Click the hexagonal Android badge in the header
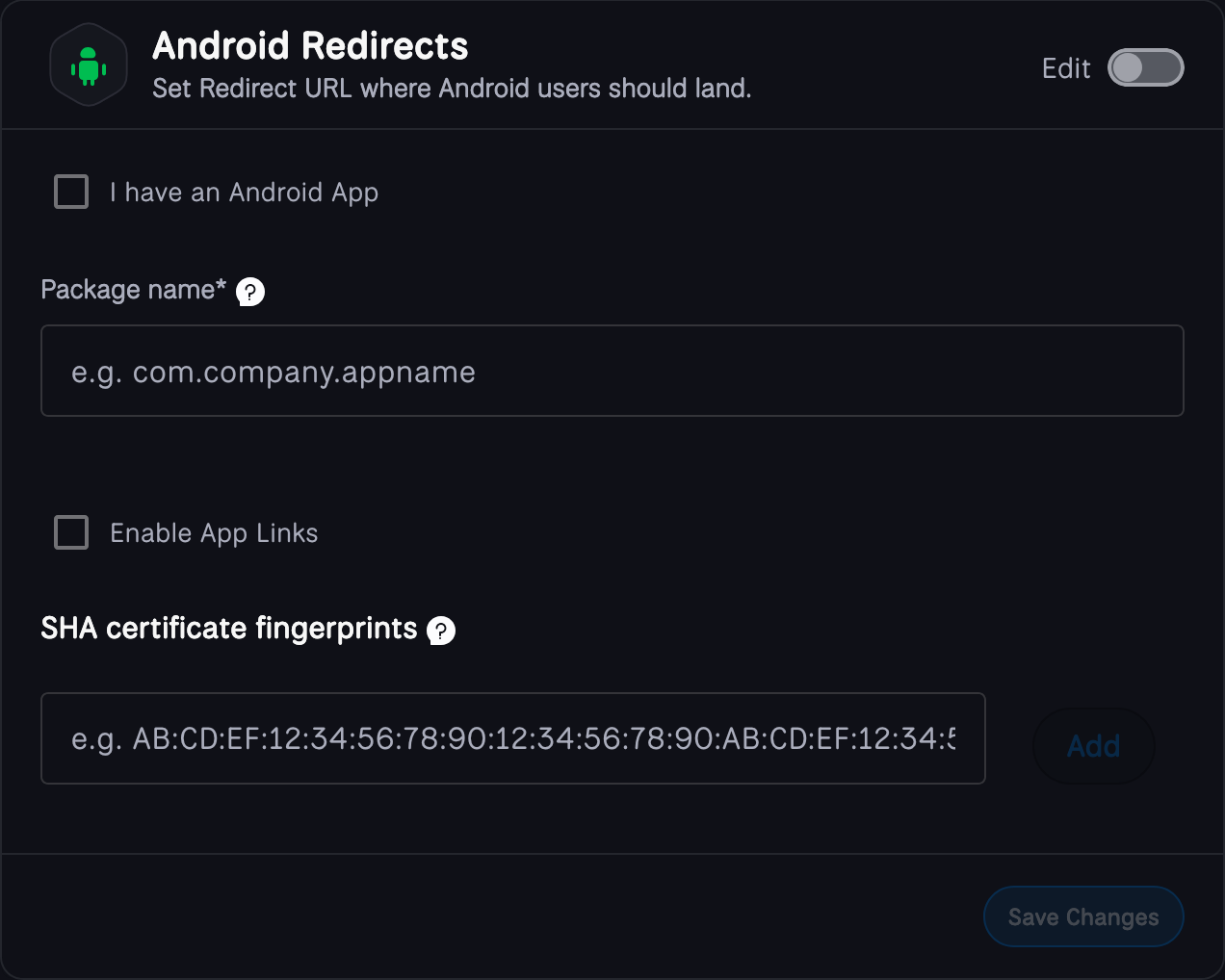 (x=89, y=64)
